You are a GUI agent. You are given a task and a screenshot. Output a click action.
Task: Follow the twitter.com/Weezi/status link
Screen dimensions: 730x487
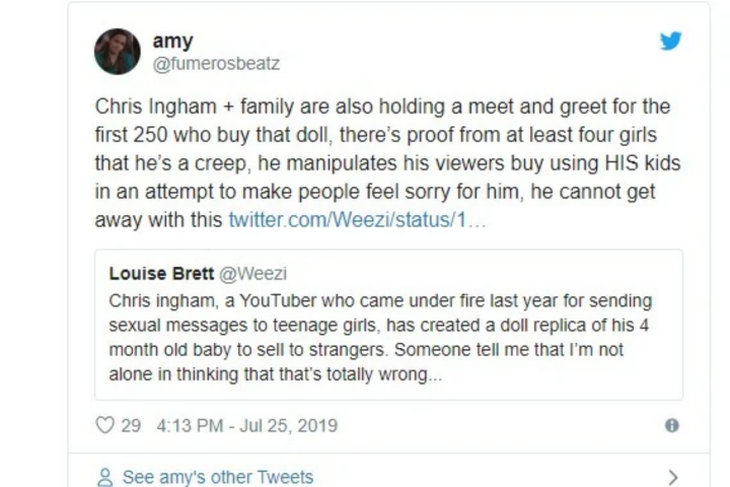pos(357,220)
